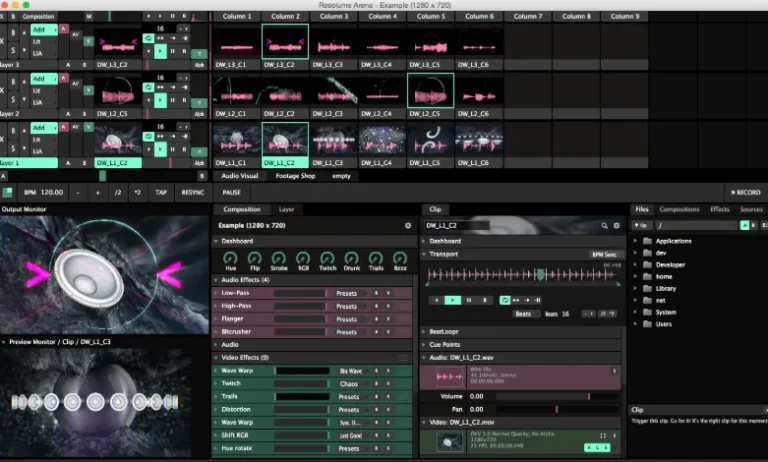Screen dimensions: 768x462
Task: Collapse the Audio Effects section
Action: coord(216,280)
